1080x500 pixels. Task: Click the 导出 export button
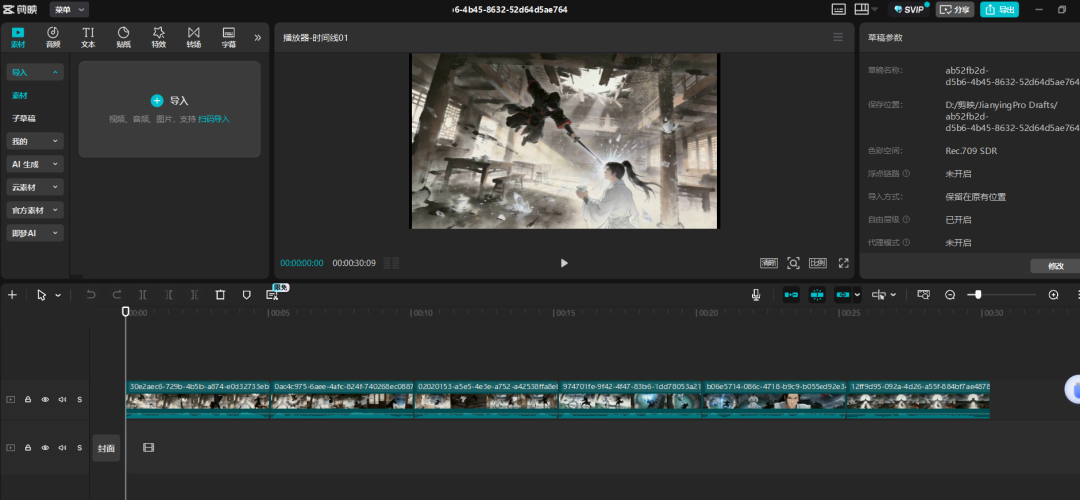999,10
